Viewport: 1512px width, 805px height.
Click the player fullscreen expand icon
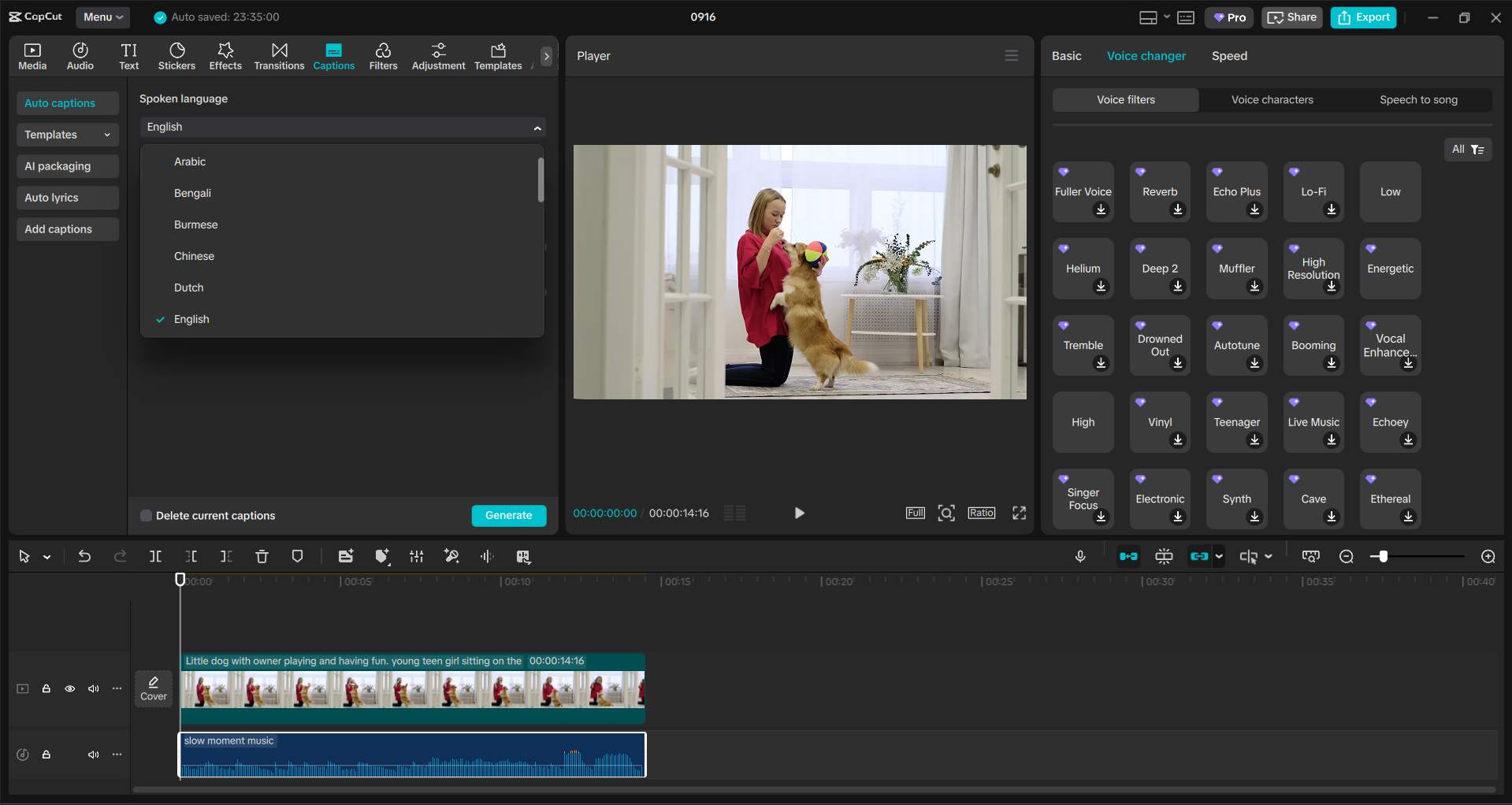click(x=1019, y=514)
